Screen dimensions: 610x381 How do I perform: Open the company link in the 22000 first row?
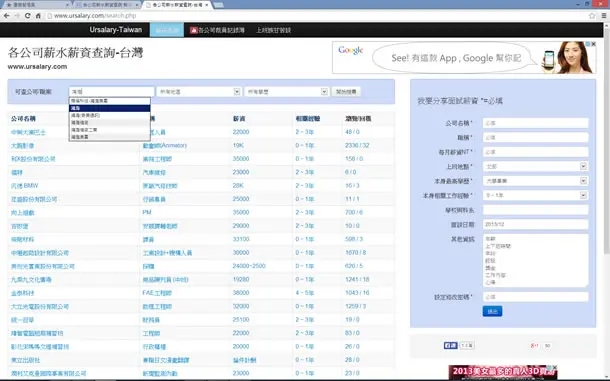pos(28,132)
